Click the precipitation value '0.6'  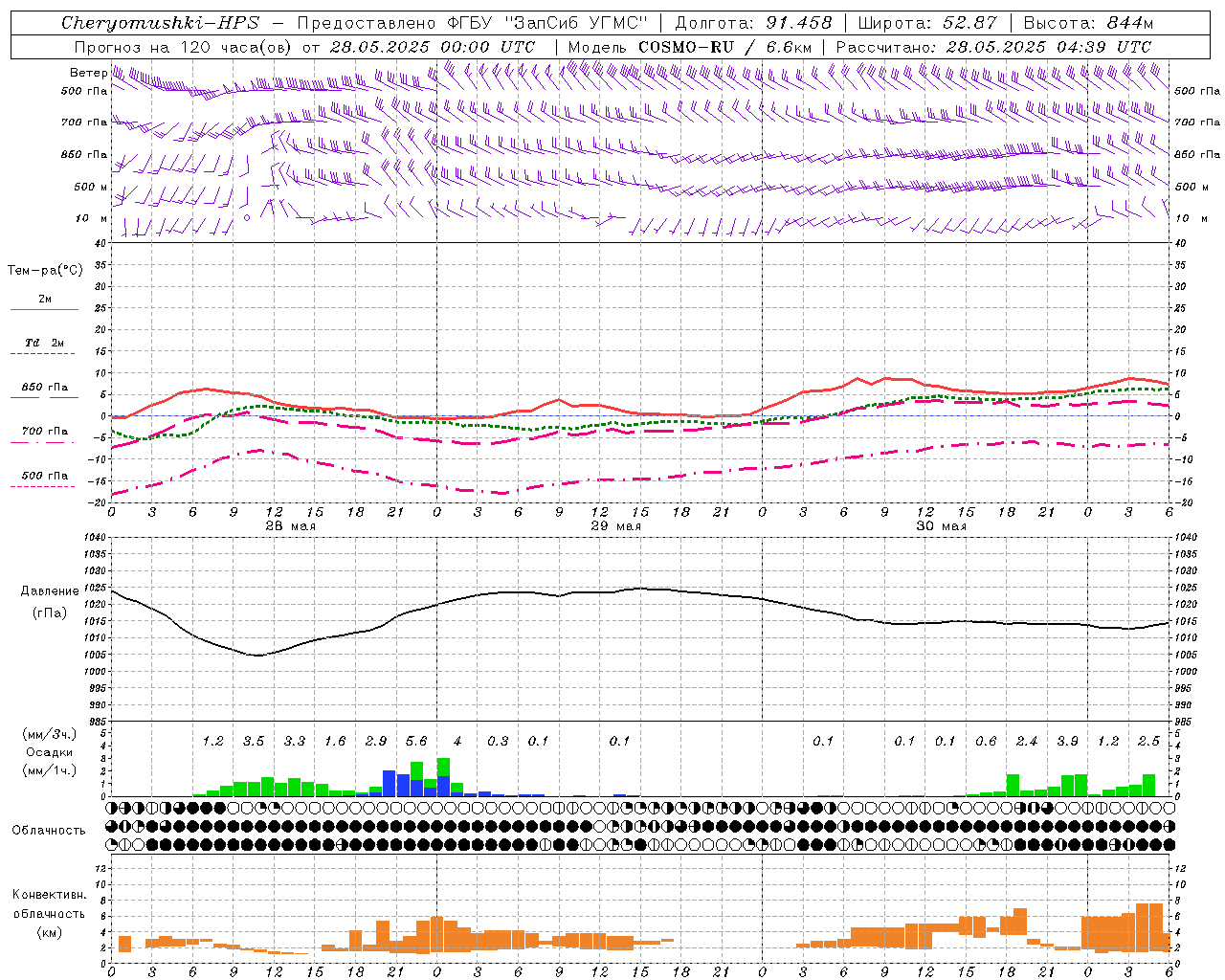point(986,742)
